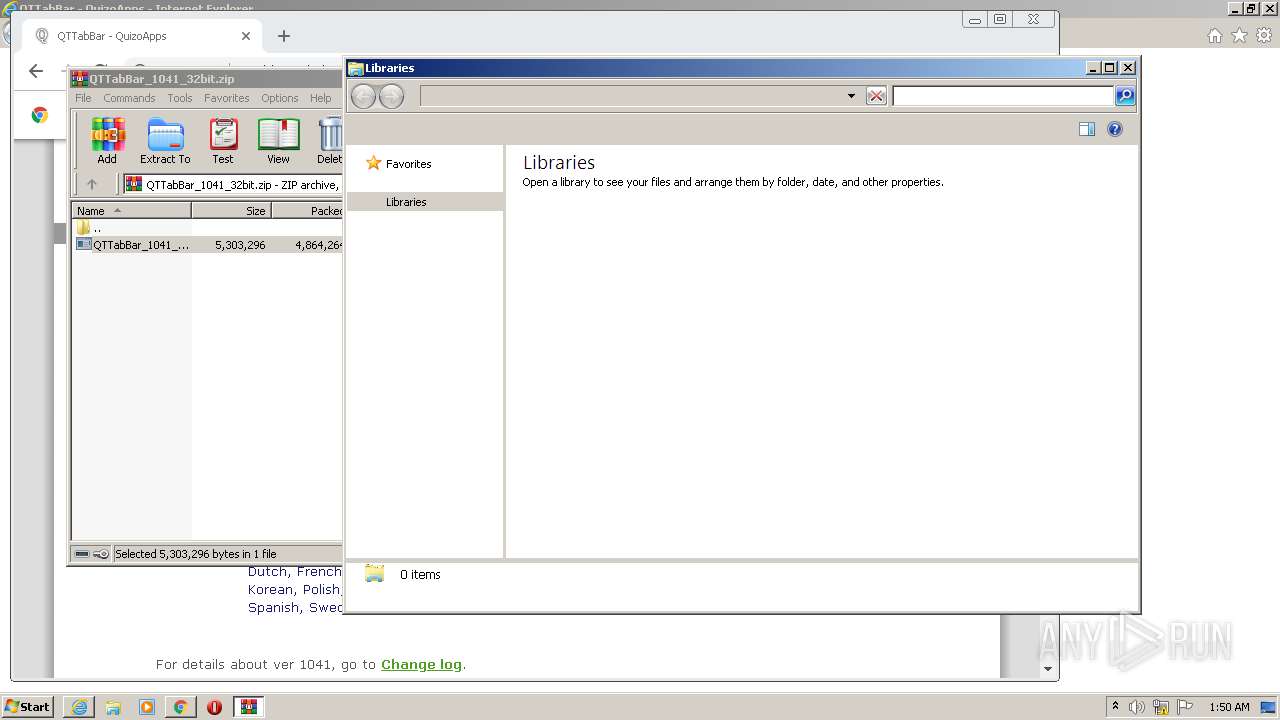The height and width of the screenshot is (720, 1280).
Task: Click the Test archive icon in WinRAR
Action: [223, 141]
